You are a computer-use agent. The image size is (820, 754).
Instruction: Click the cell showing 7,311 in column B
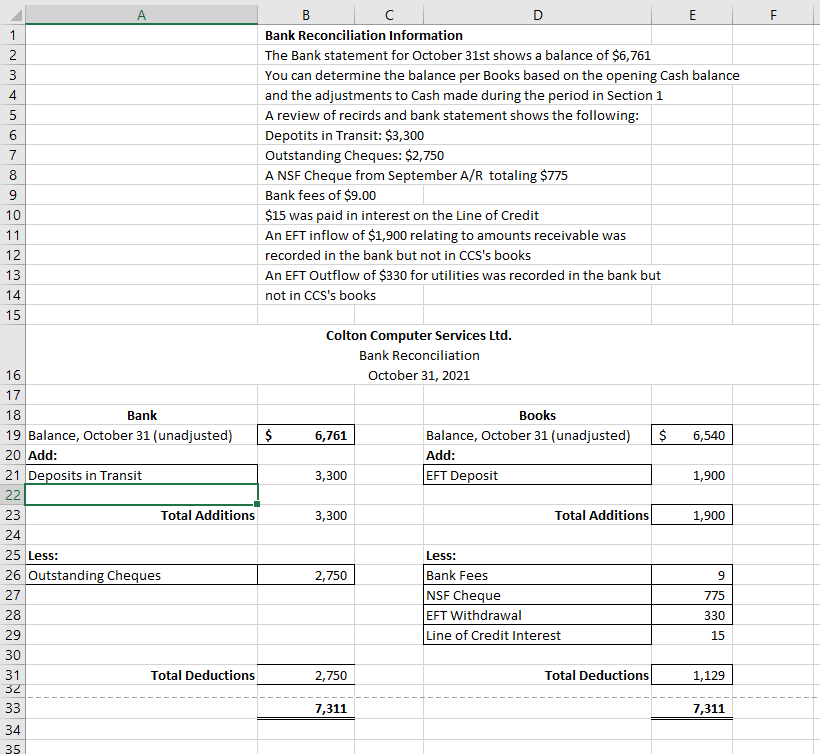[306, 708]
